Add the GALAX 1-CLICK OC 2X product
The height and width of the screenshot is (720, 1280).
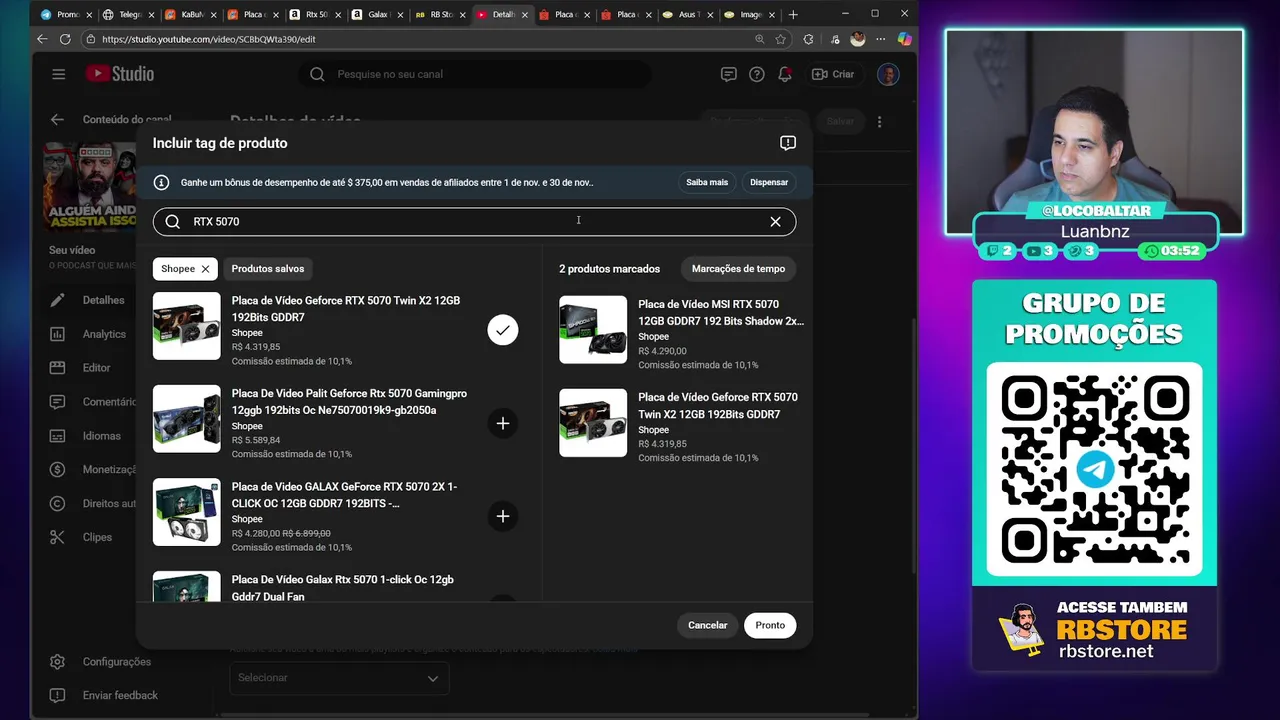point(503,516)
